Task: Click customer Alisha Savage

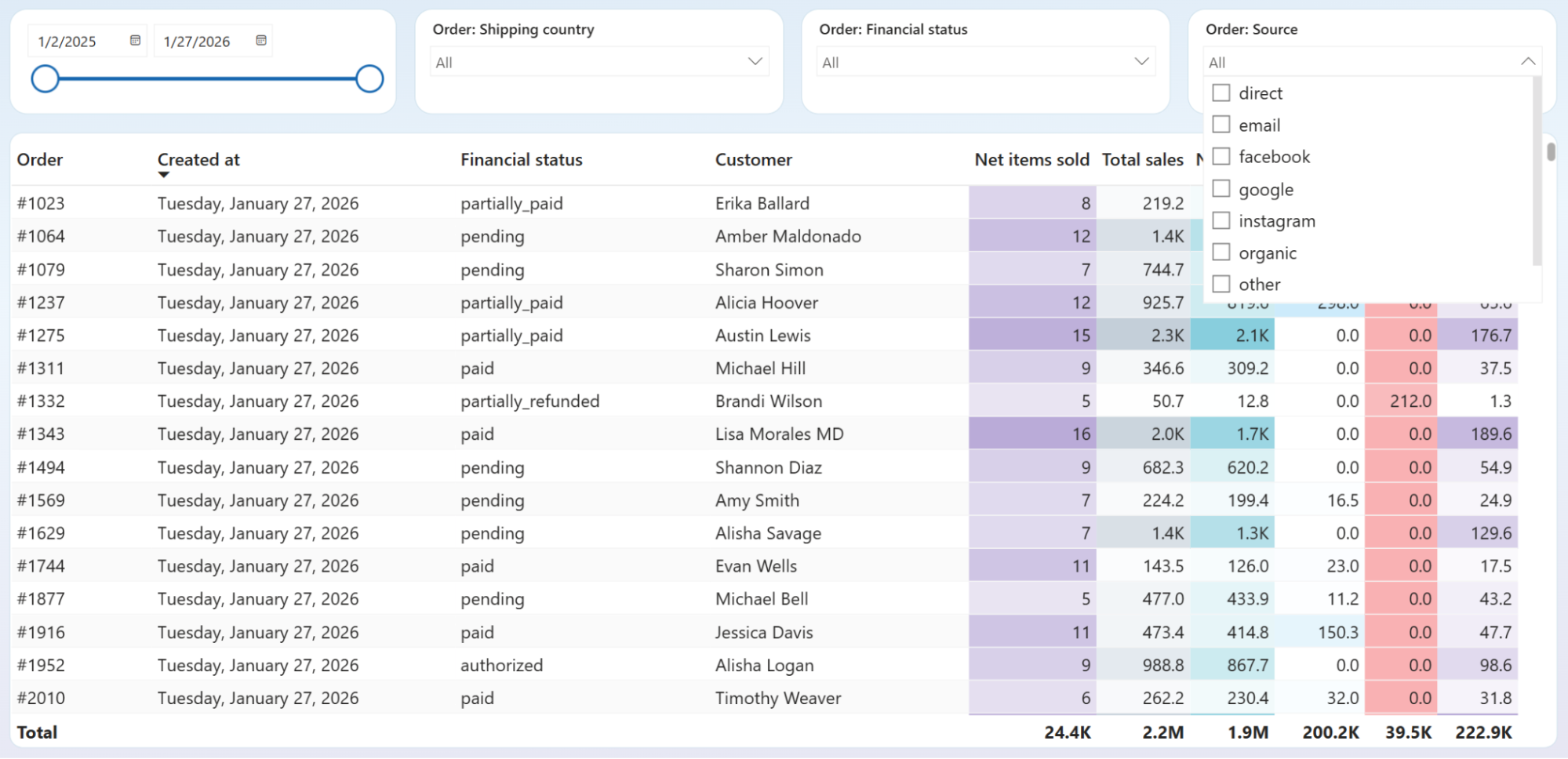Action: click(x=768, y=534)
